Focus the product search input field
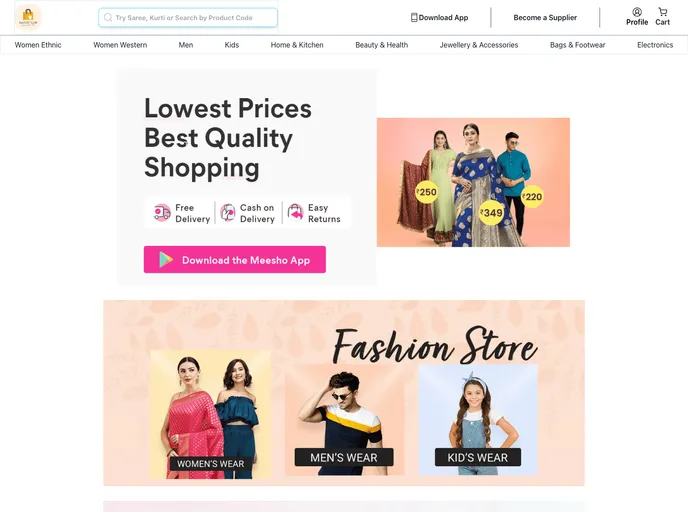Viewport: 688px width, 512px height. point(188,18)
